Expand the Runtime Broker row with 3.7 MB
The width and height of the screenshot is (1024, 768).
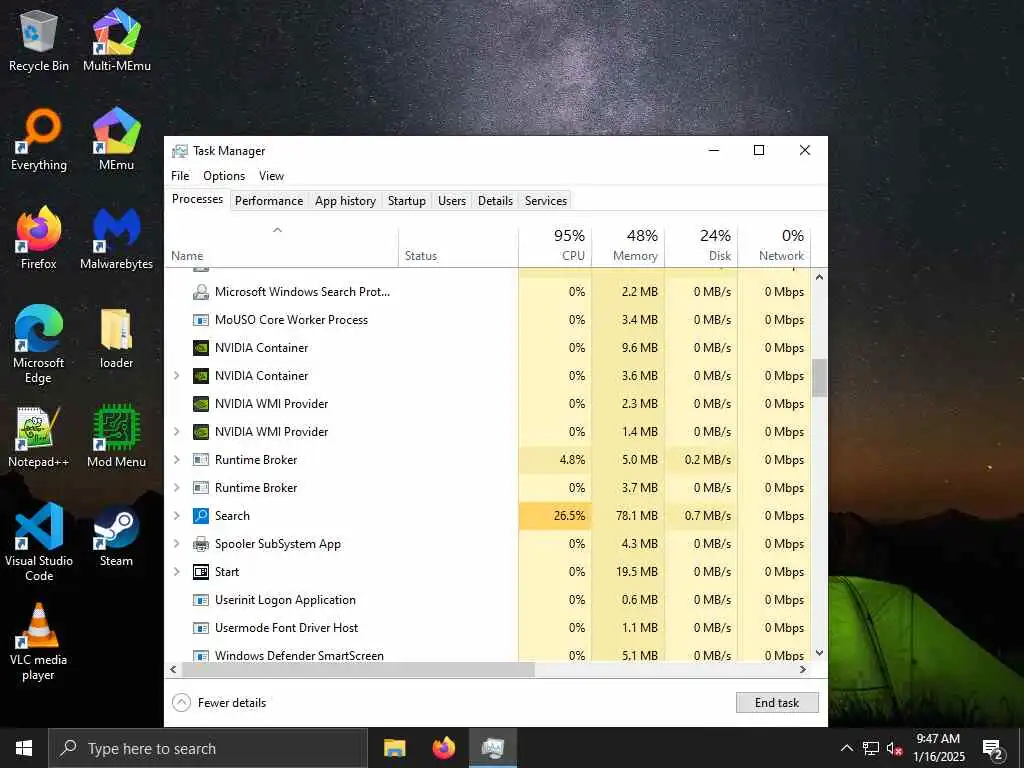(176, 488)
